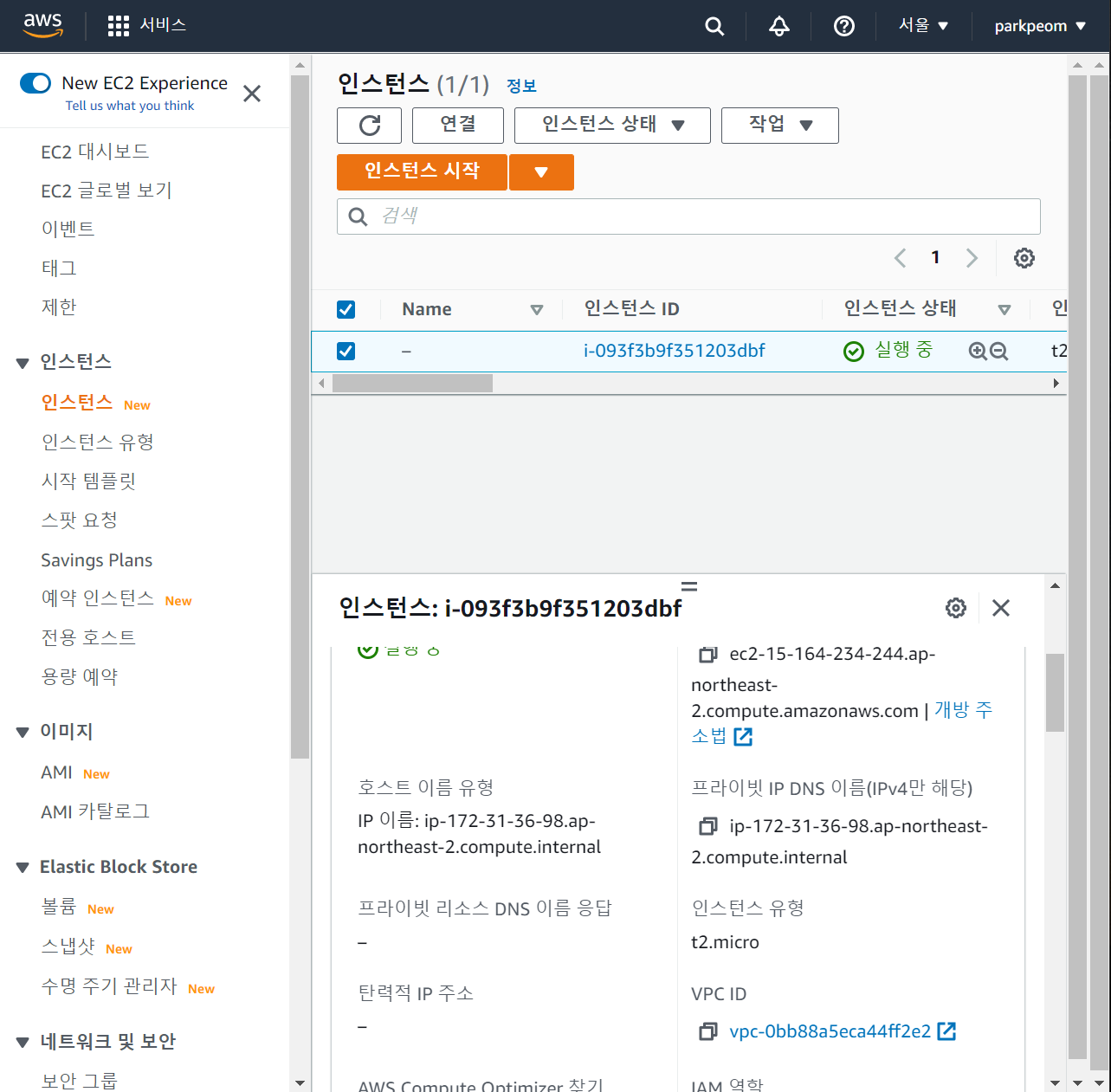Viewport: 1111px width, 1092px height.
Task: Collapse the 인스턴스 sidebar section
Action: [23, 363]
